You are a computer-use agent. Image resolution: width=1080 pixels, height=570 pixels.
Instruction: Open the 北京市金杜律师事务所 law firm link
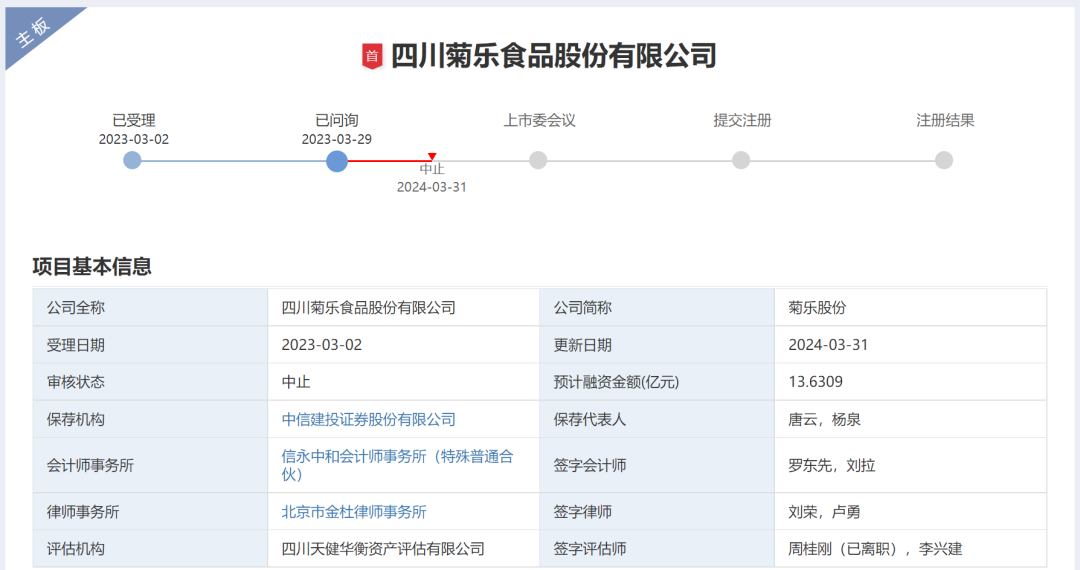[x=354, y=511]
